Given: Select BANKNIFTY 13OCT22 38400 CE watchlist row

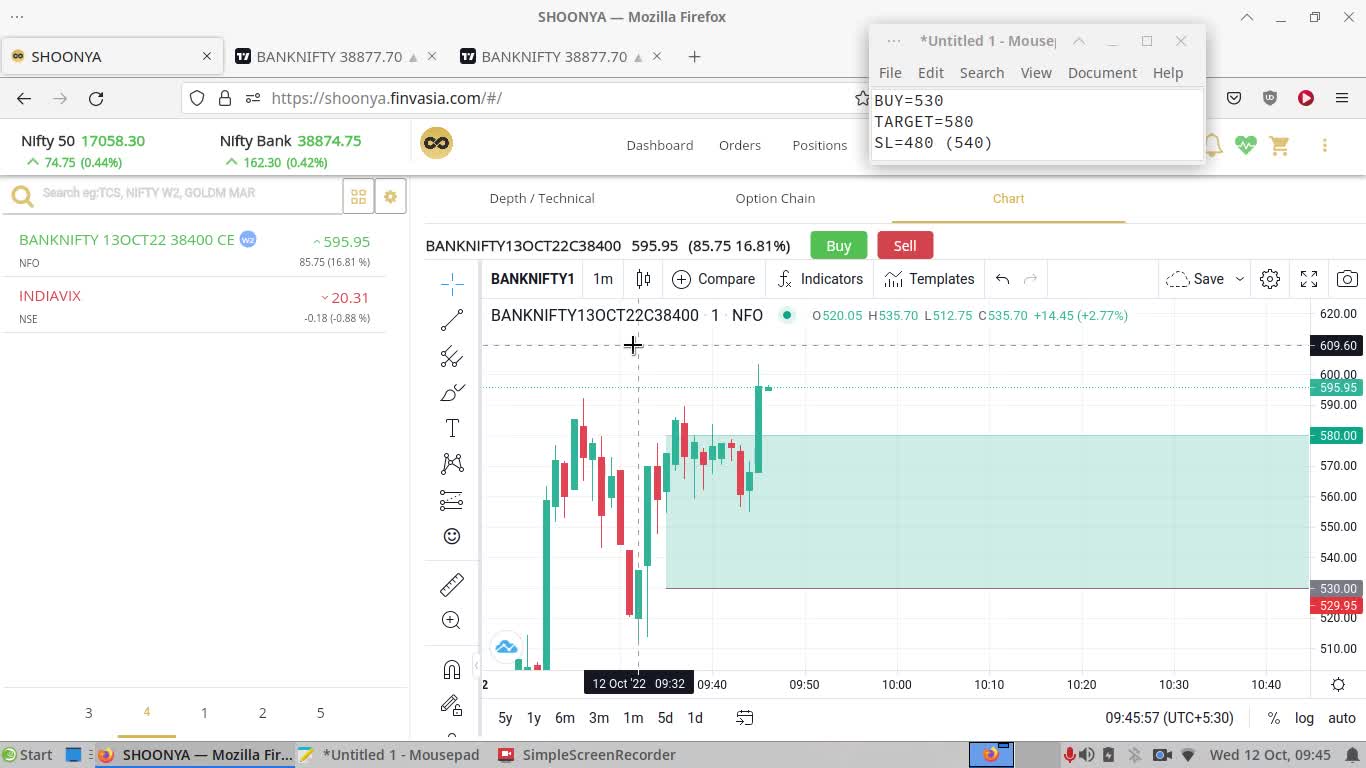Looking at the screenshot, I should pos(195,250).
